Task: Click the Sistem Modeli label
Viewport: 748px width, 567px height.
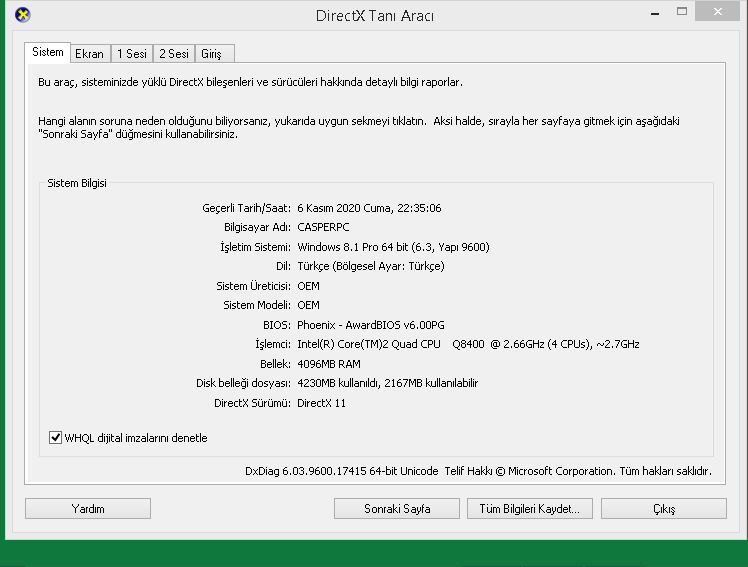Action: pyautogui.click(x=257, y=305)
